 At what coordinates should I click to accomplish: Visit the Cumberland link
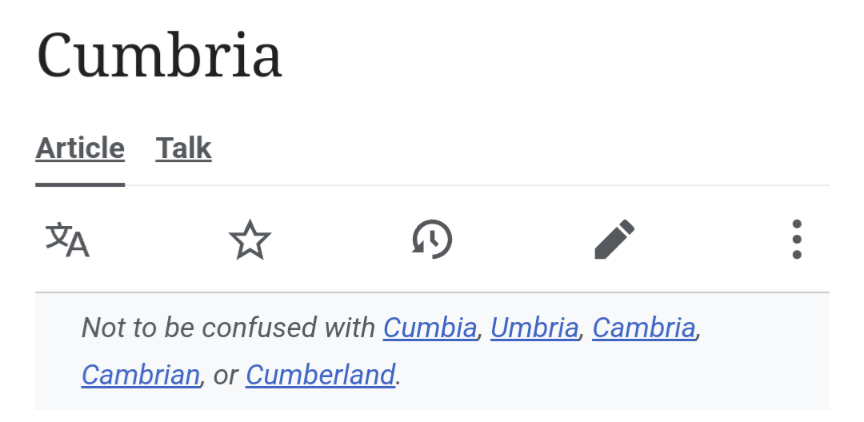click(x=320, y=375)
